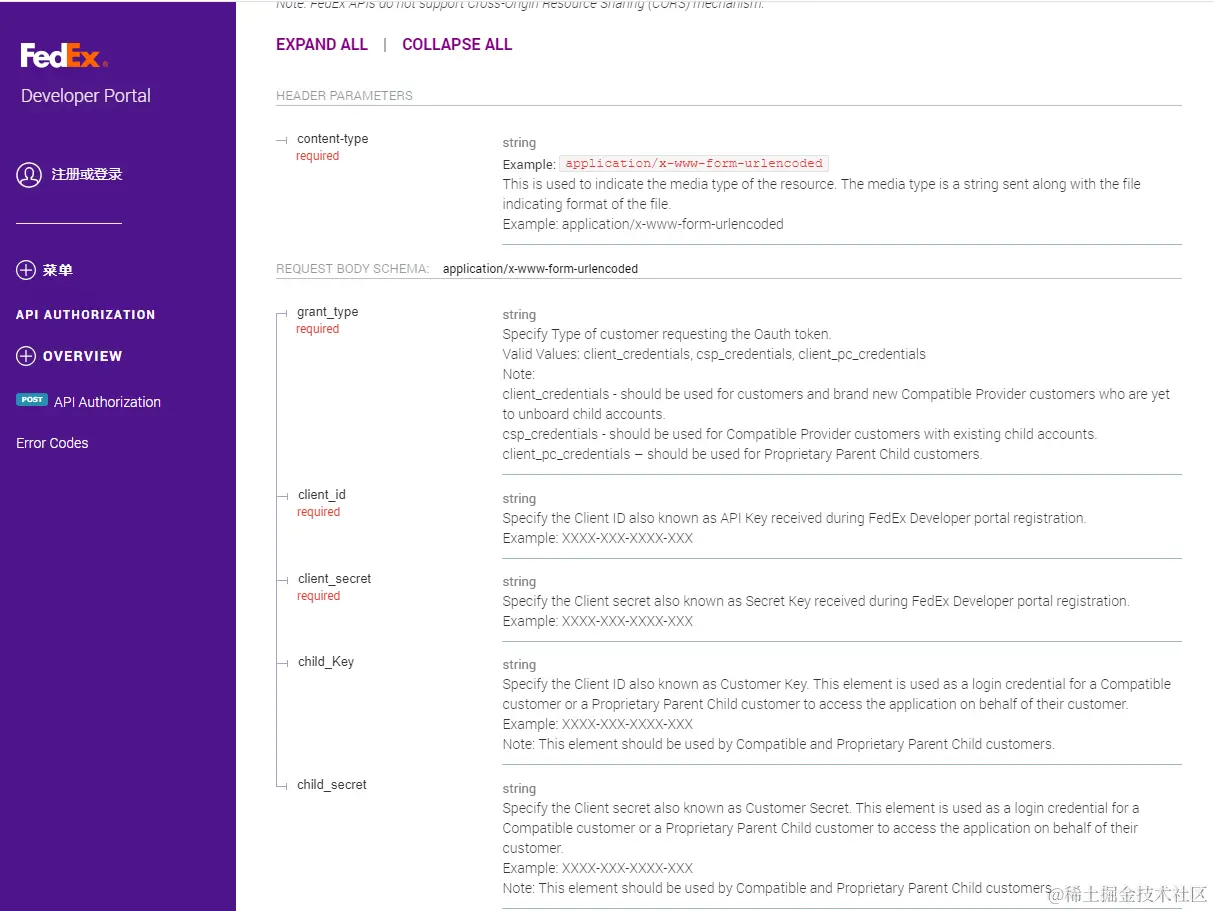
Task: Select the client_secret parameter name
Action: click(x=335, y=579)
